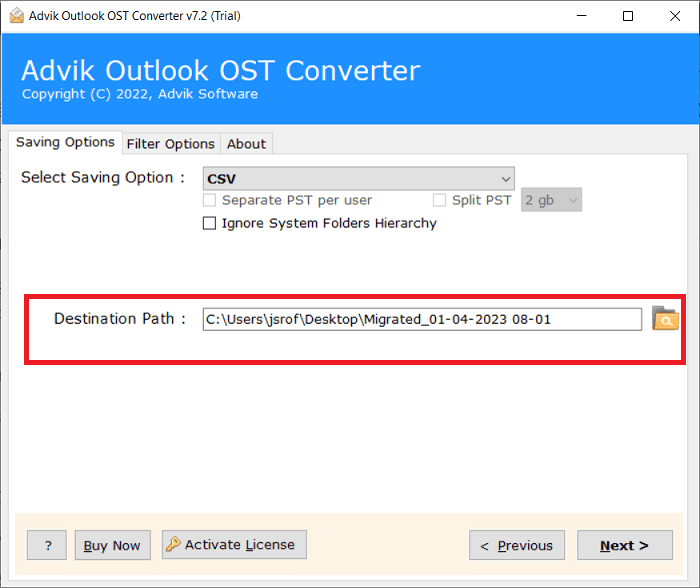This screenshot has height=588, width=700.
Task: Go back with the Previous button
Action: [x=517, y=545]
